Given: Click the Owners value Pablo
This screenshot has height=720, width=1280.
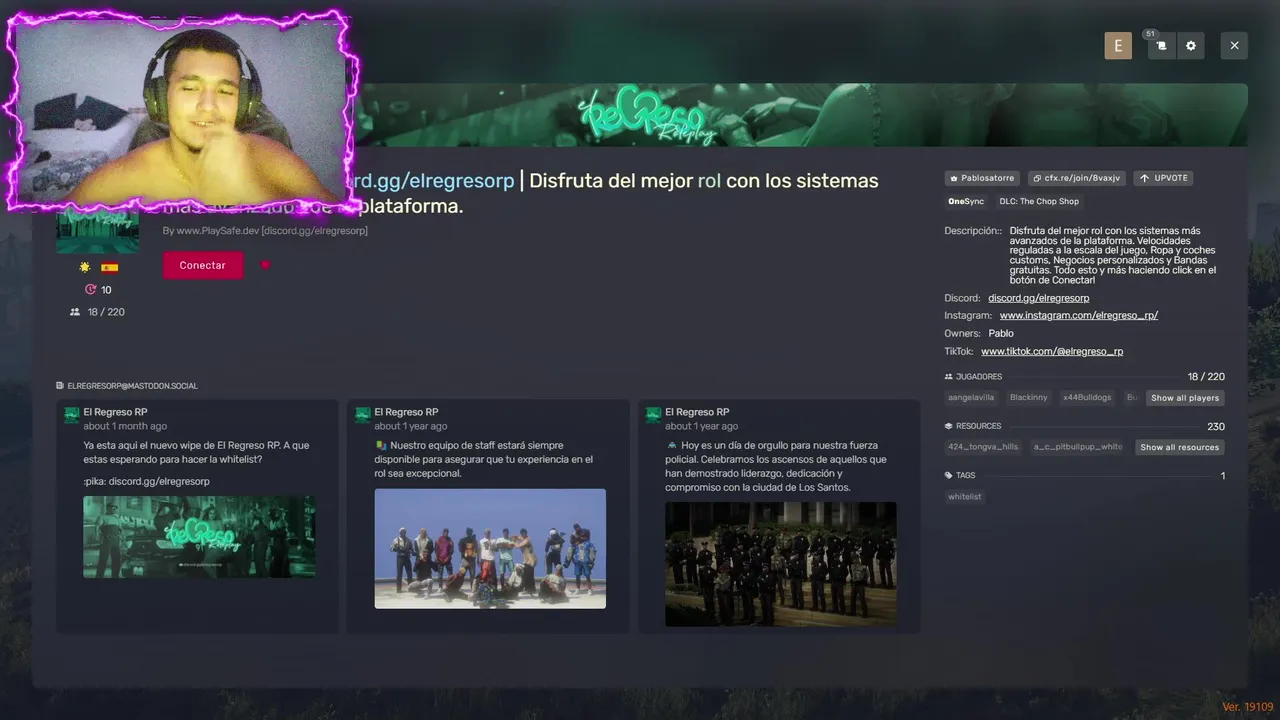Looking at the screenshot, I should (1001, 333).
